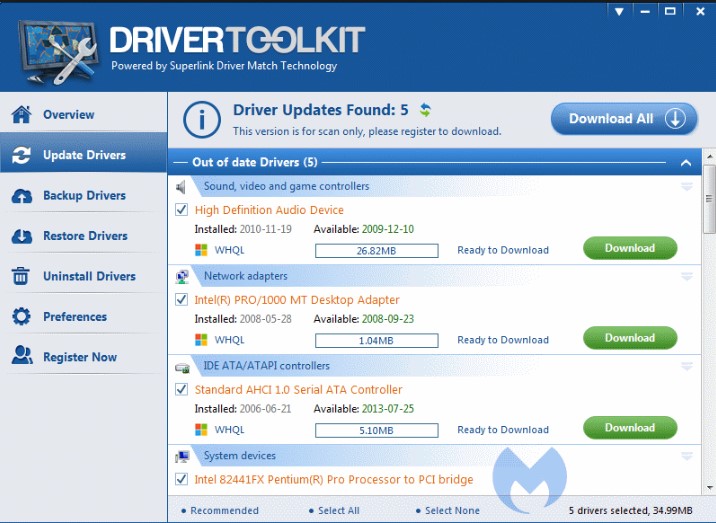
Task: Click the Update Drivers refresh arrows icon
Action: 21,155
